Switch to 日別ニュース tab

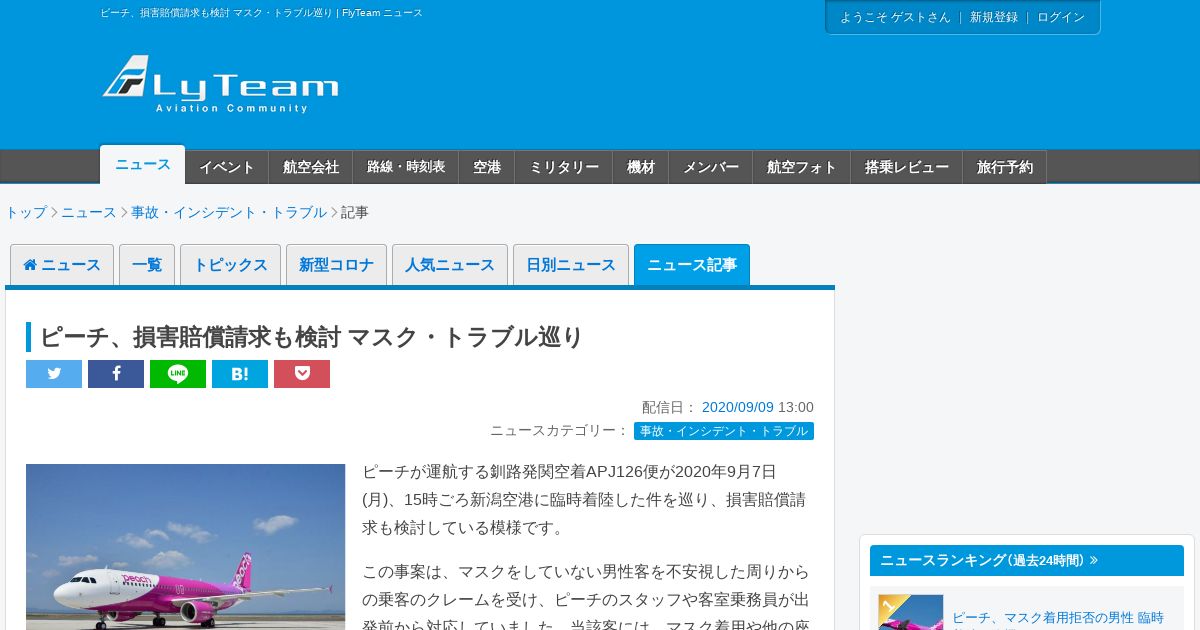571,265
